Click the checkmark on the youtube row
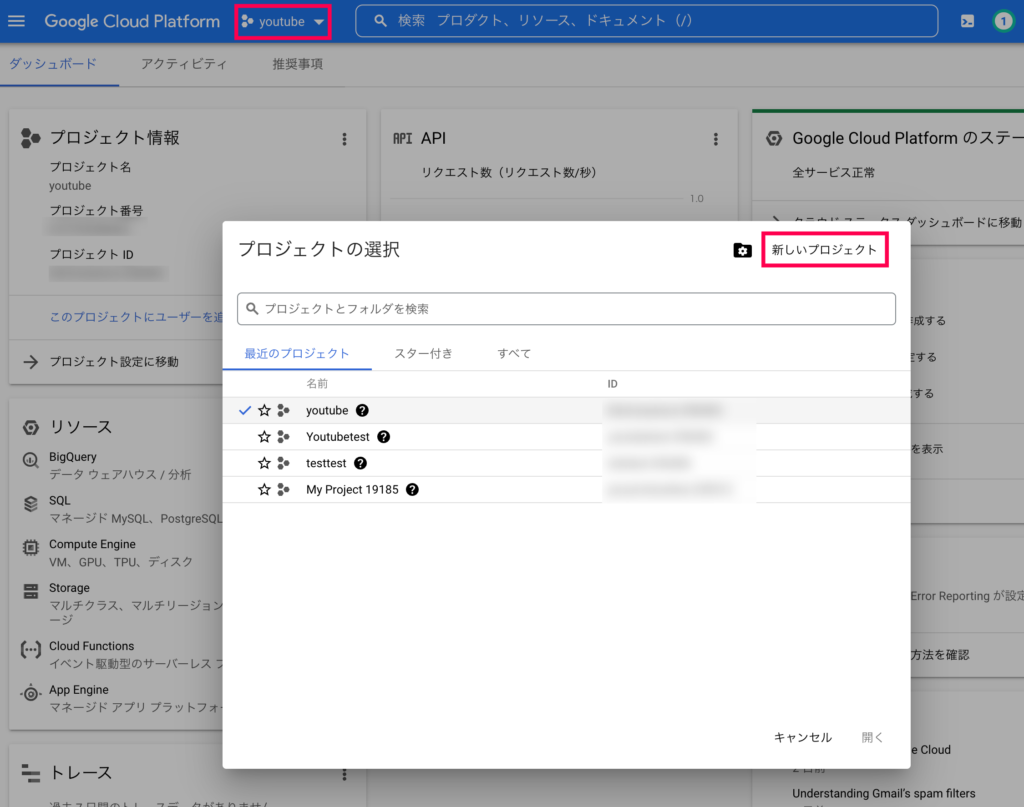 coord(244,411)
